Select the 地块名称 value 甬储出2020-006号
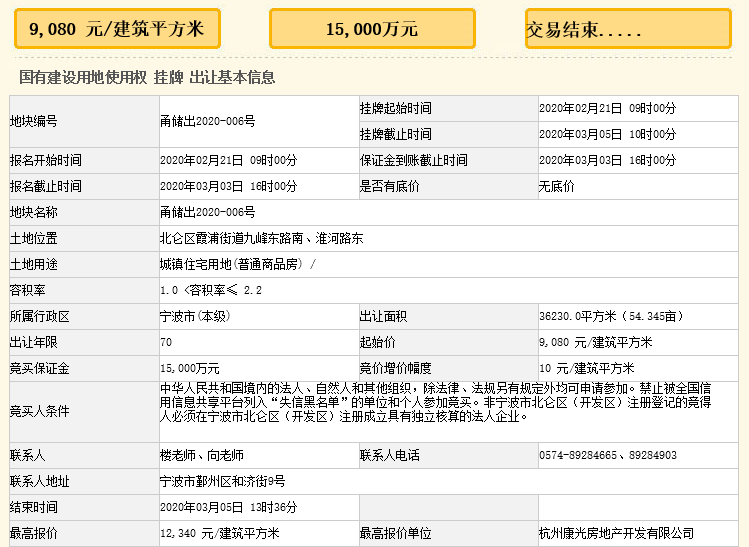Viewport: 749px width, 547px height. point(207,212)
